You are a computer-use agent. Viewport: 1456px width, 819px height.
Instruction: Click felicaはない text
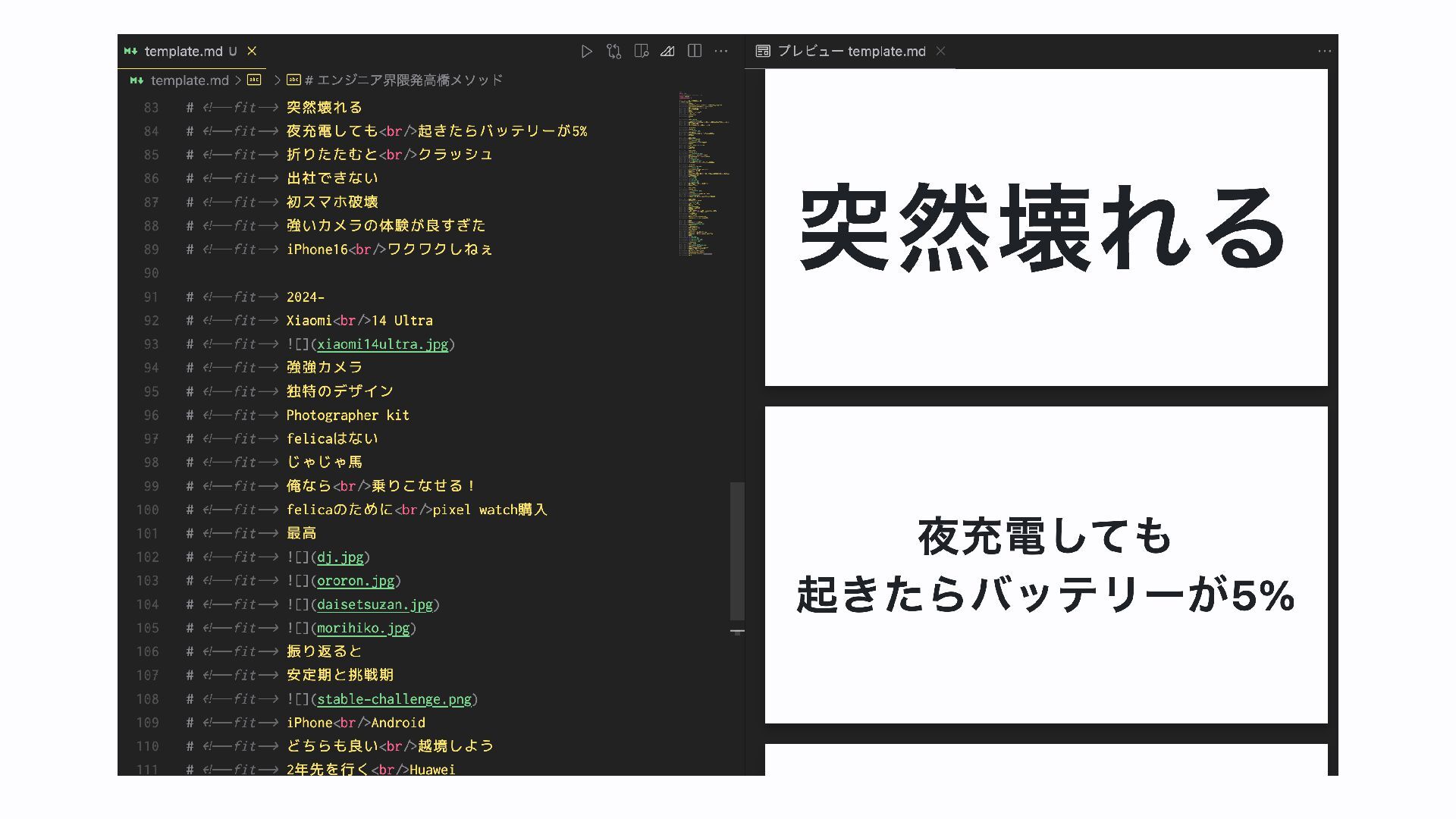[x=332, y=438]
